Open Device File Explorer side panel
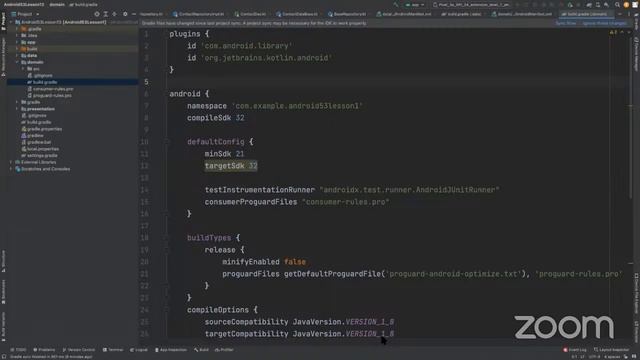Image resolution: width=640 pixels, height=360 pixels. point(636,293)
